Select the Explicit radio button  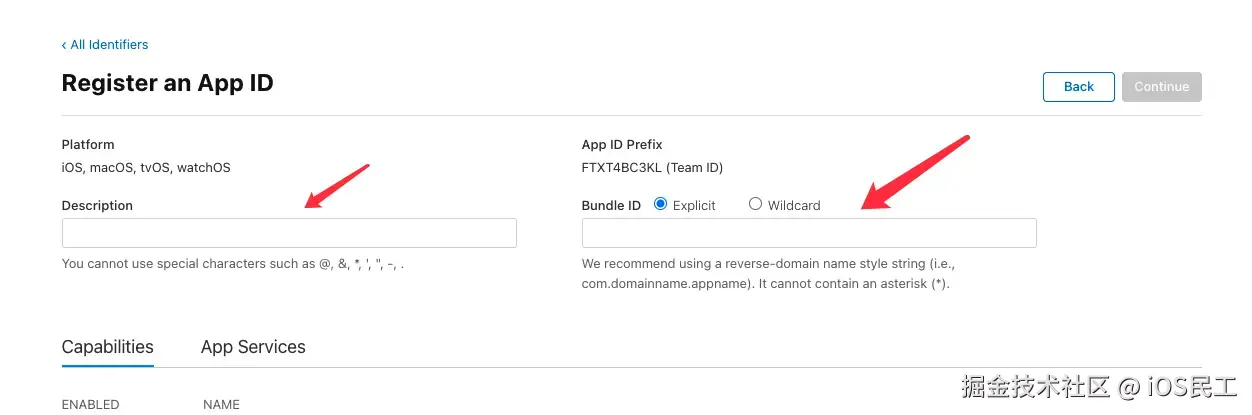click(660, 204)
